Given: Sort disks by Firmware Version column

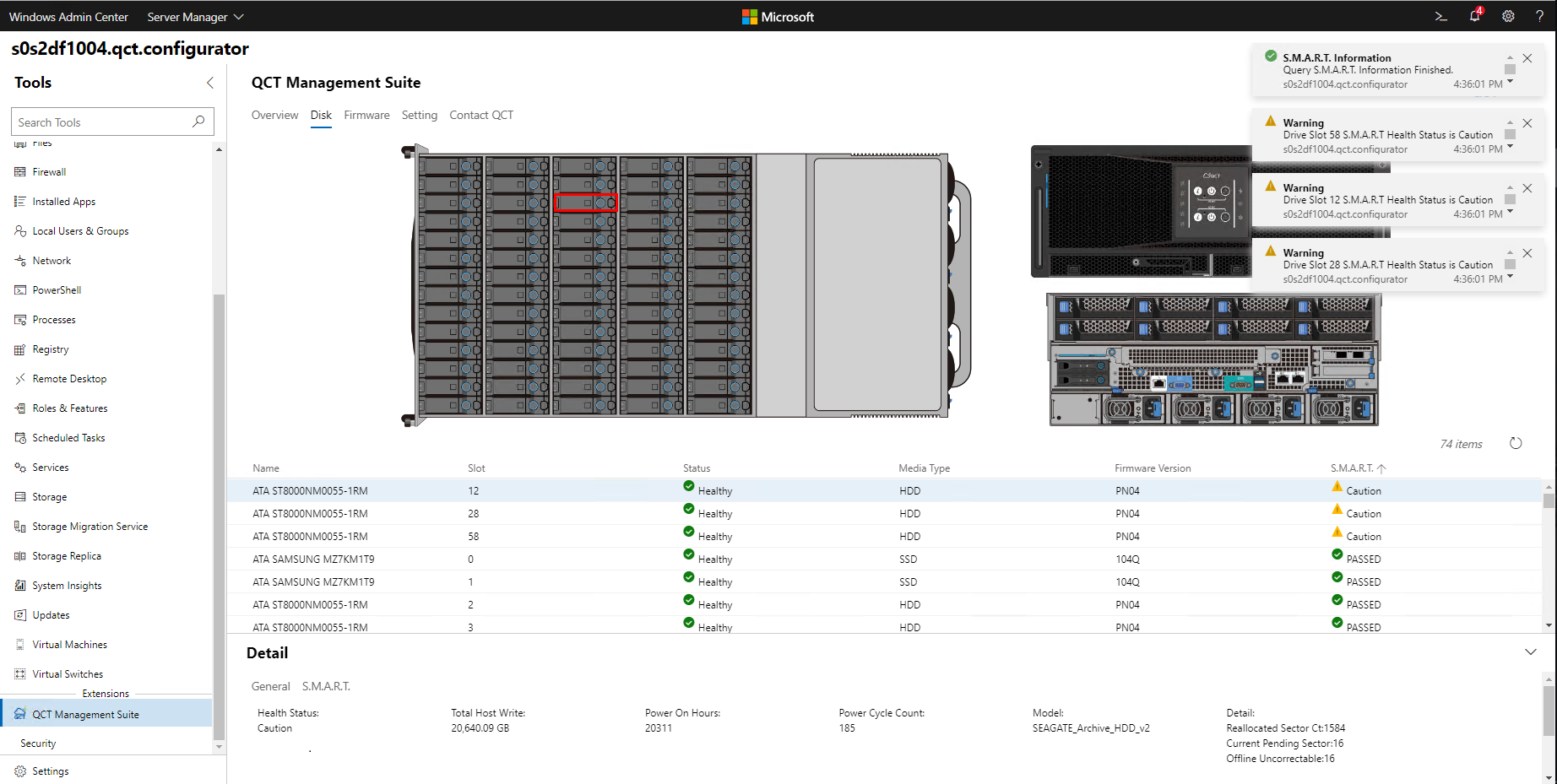Looking at the screenshot, I should click(1153, 468).
